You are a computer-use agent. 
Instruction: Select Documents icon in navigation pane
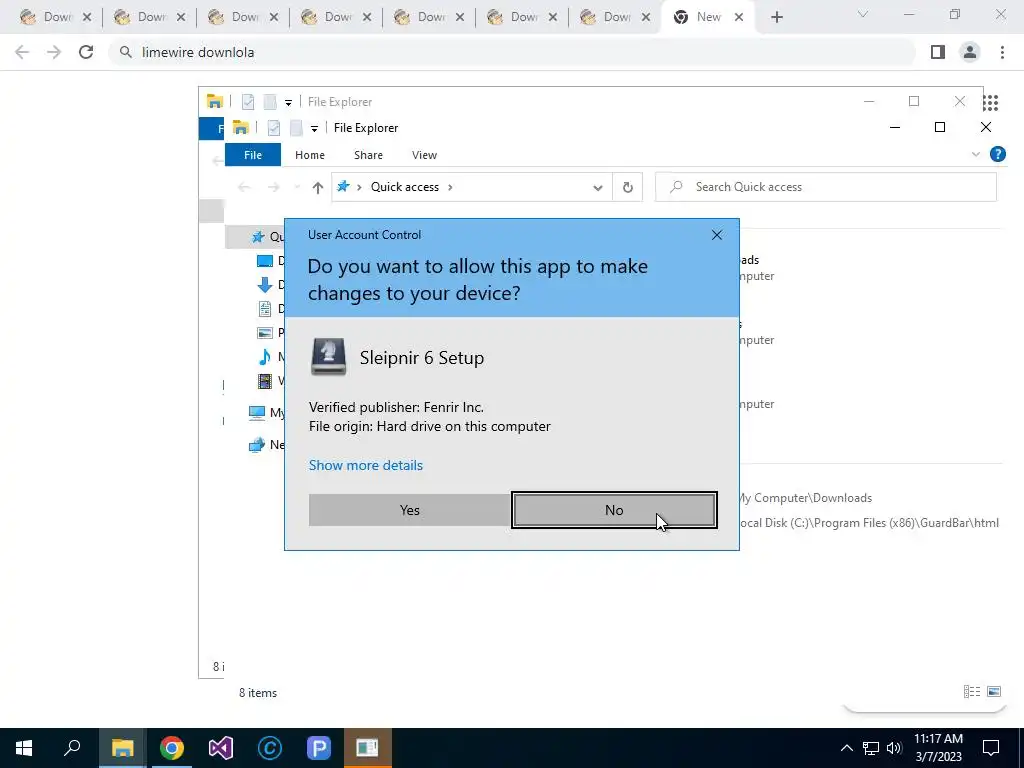tap(264, 308)
